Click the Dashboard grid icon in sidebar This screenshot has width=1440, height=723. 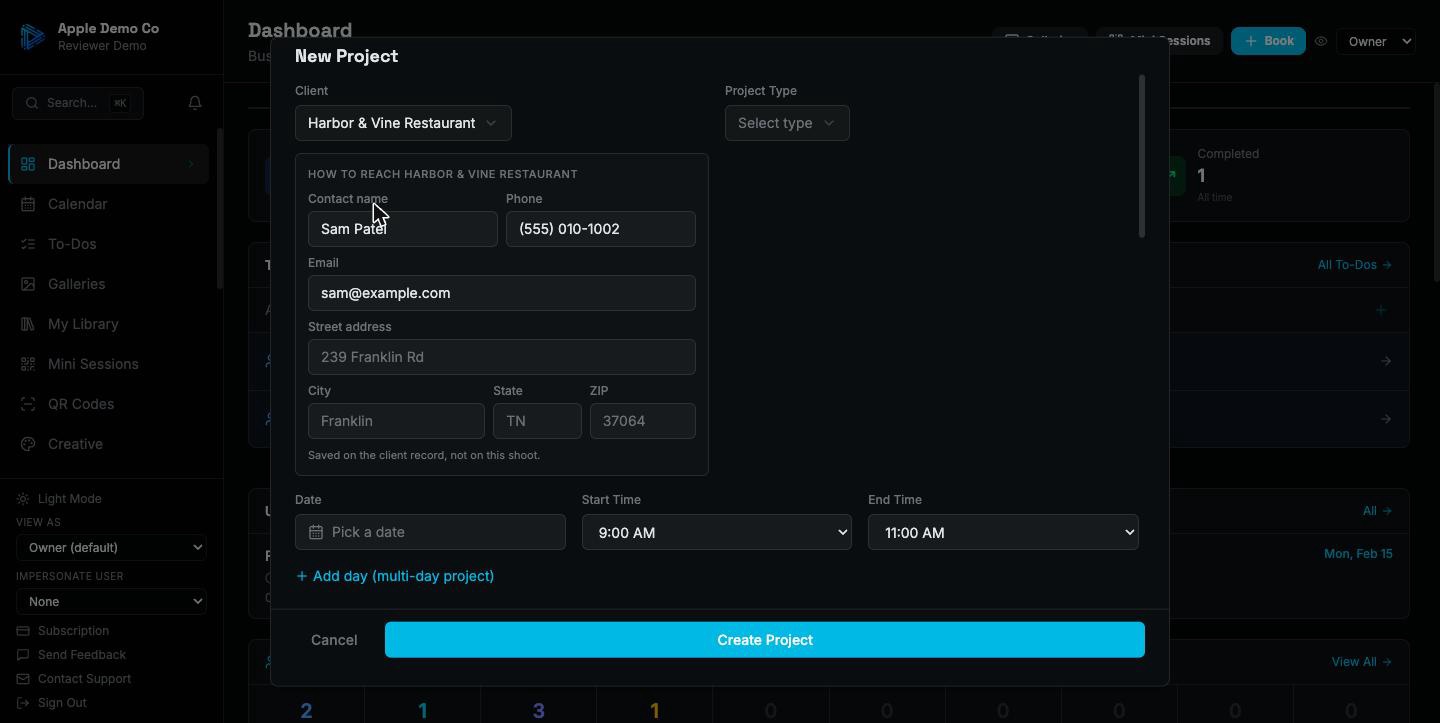click(x=28, y=164)
